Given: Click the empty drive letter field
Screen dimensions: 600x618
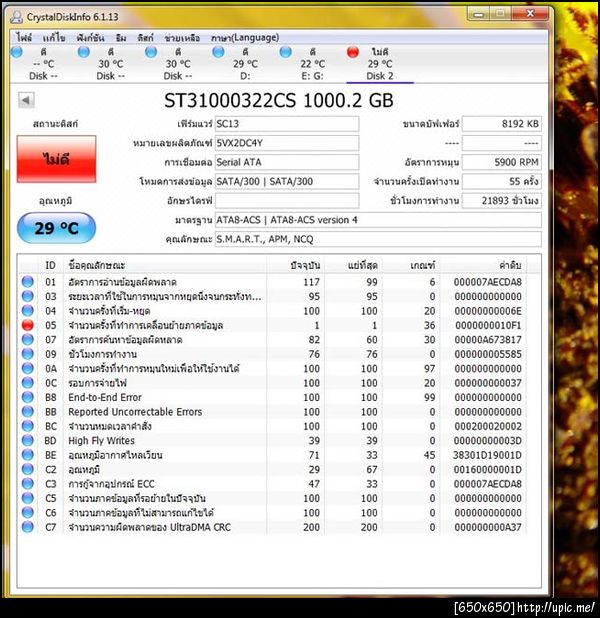Looking at the screenshot, I should tap(287, 201).
